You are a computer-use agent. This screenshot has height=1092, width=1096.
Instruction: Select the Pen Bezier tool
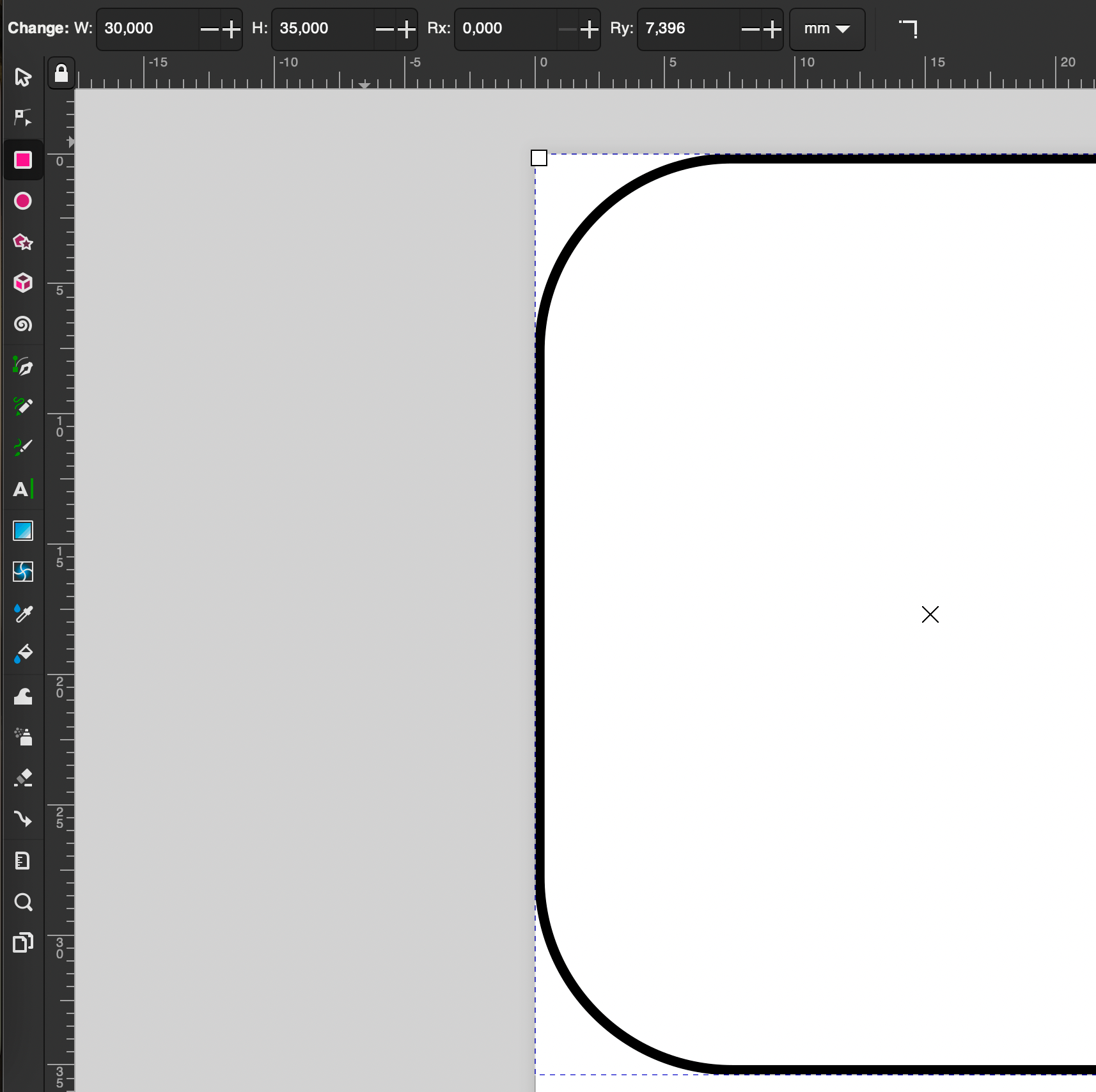(23, 366)
